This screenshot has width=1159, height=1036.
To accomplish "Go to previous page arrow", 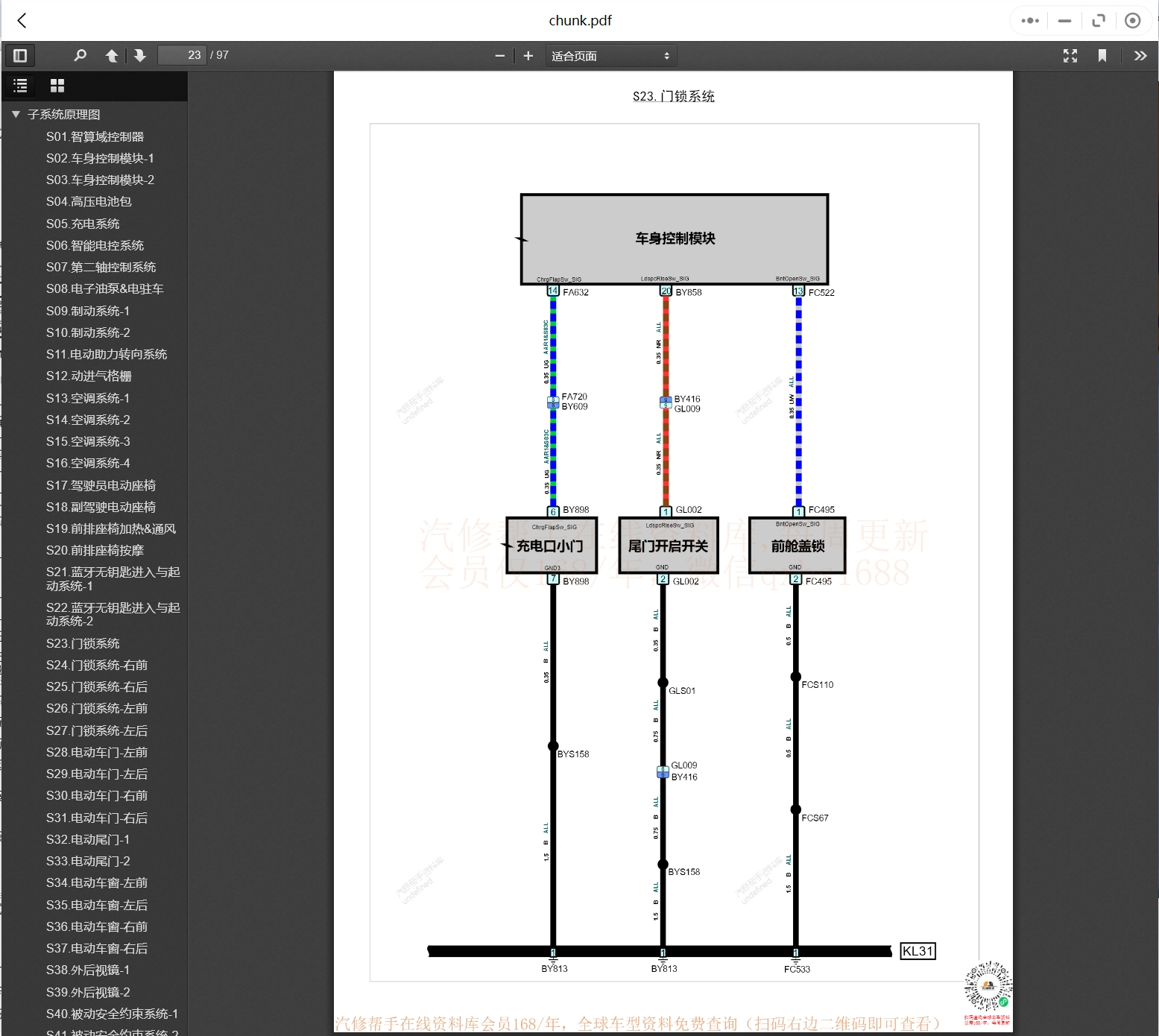I will (112, 55).
